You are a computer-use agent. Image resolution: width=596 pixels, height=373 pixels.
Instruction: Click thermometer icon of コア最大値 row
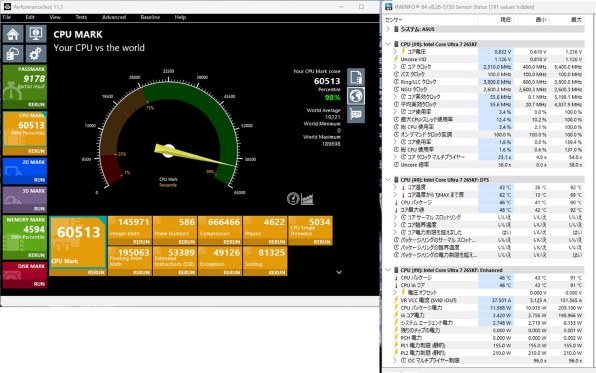point(396,210)
